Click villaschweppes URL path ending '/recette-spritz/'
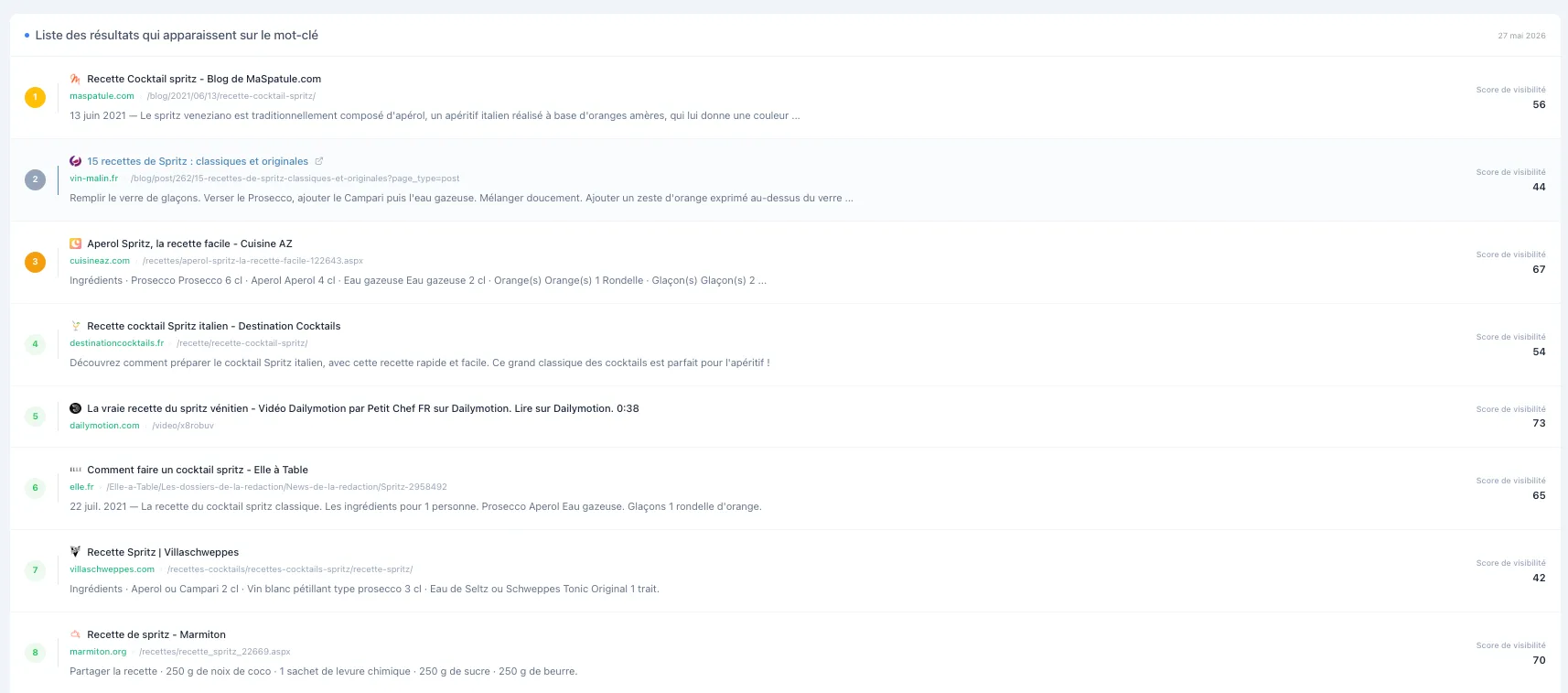1568x693 pixels. [290, 569]
